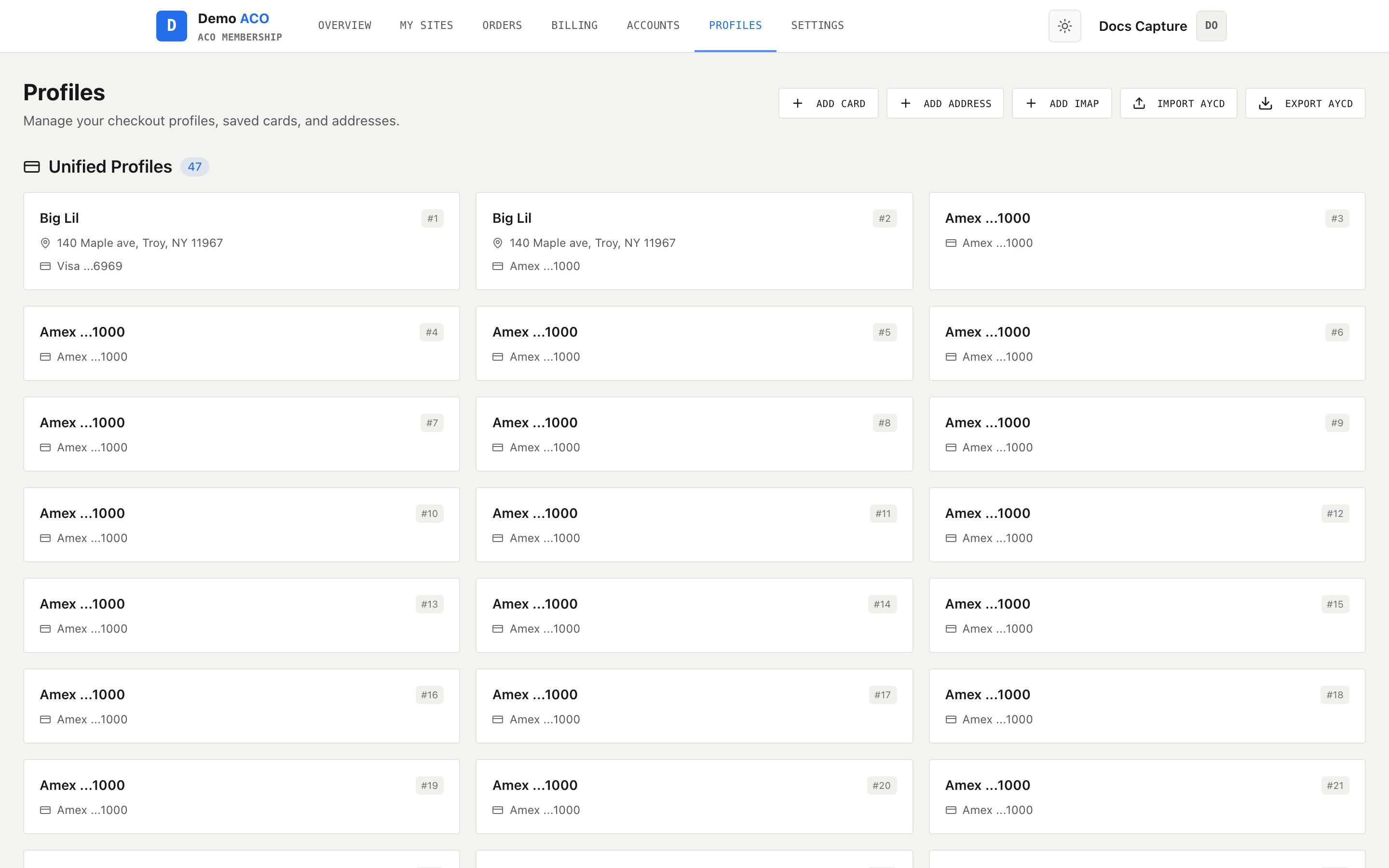Click the #12 profile number badge
Image resolution: width=1389 pixels, height=868 pixels.
tap(1335, 514)
